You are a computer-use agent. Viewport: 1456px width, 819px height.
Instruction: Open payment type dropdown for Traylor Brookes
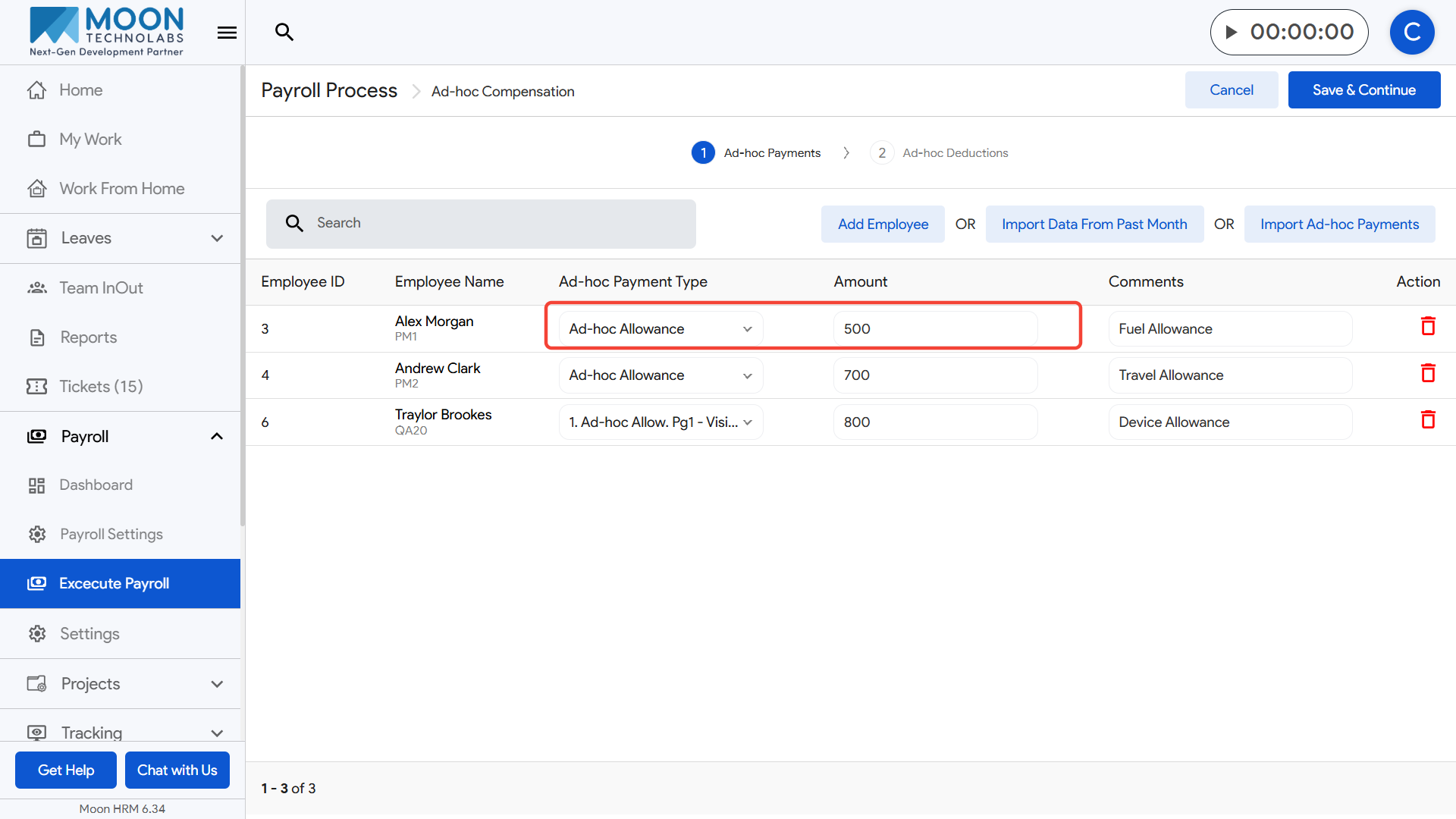click(660, 422)
